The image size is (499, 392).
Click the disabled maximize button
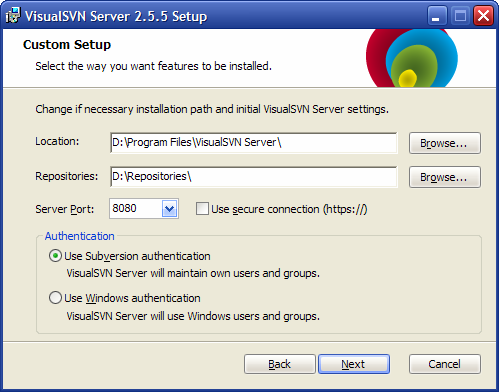click(460, 15)
